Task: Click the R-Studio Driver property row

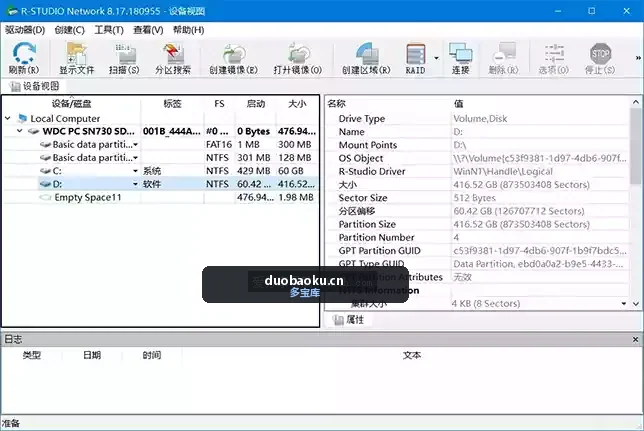Action: [x=477, y=171]
